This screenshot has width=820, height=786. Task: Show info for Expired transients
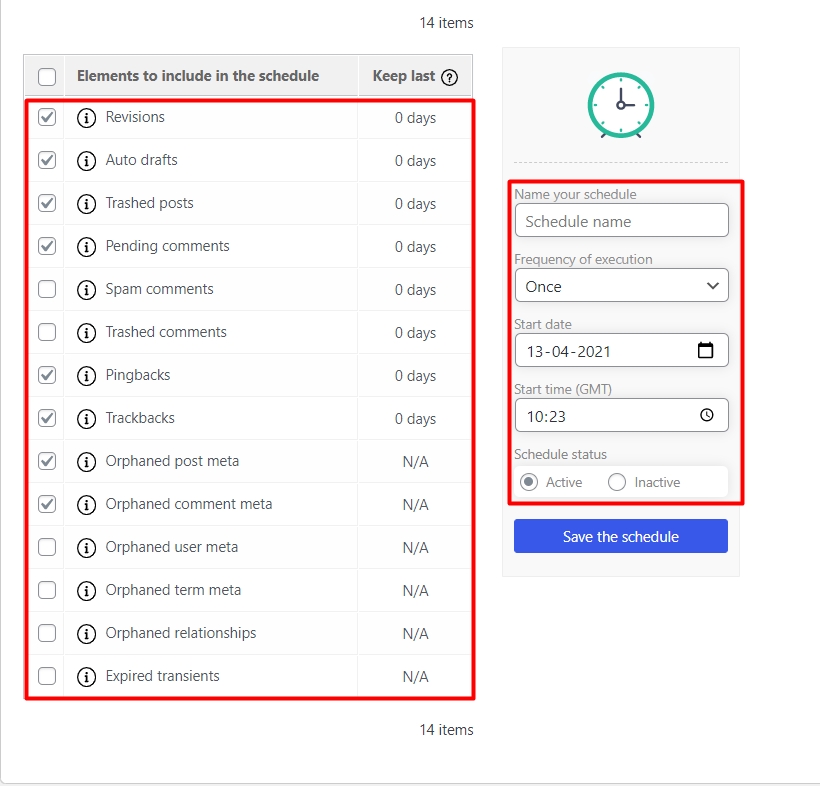(x=86, y=677)
